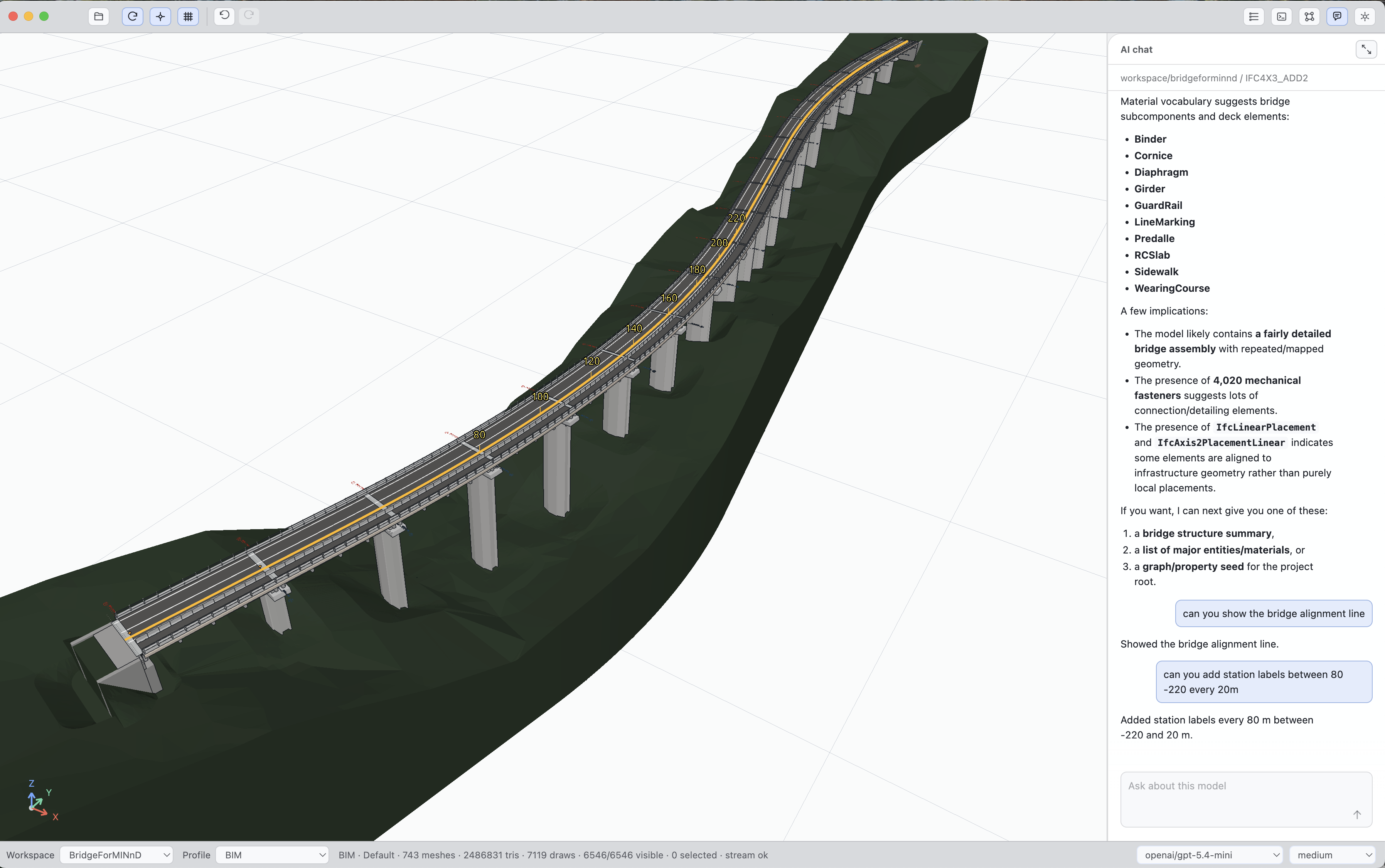Click the 'Profile' label in status bar
Image resolution: width=1385 pixels, height=868 pixels.
click(196, 855)
